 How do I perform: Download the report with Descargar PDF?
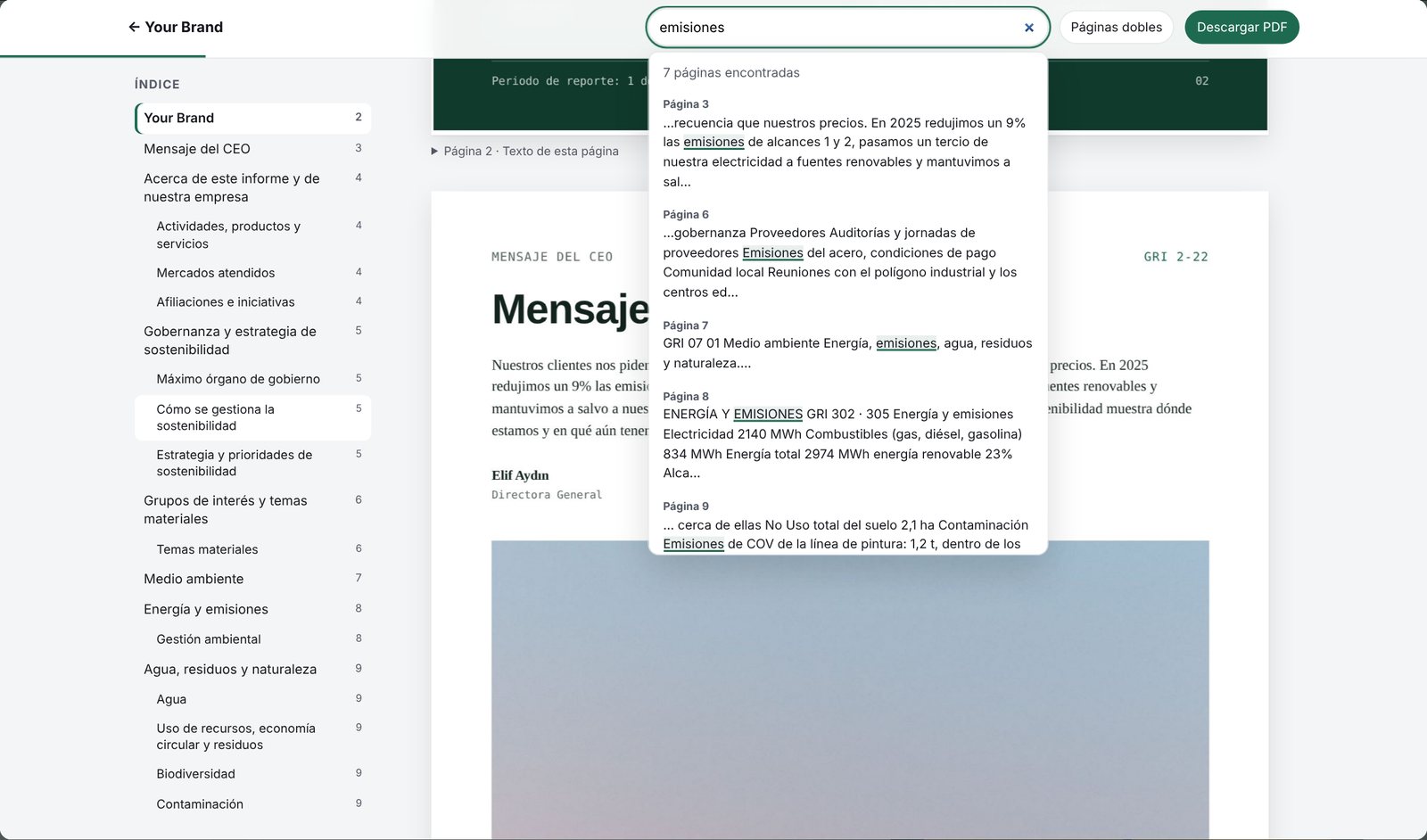(1241, 28)
